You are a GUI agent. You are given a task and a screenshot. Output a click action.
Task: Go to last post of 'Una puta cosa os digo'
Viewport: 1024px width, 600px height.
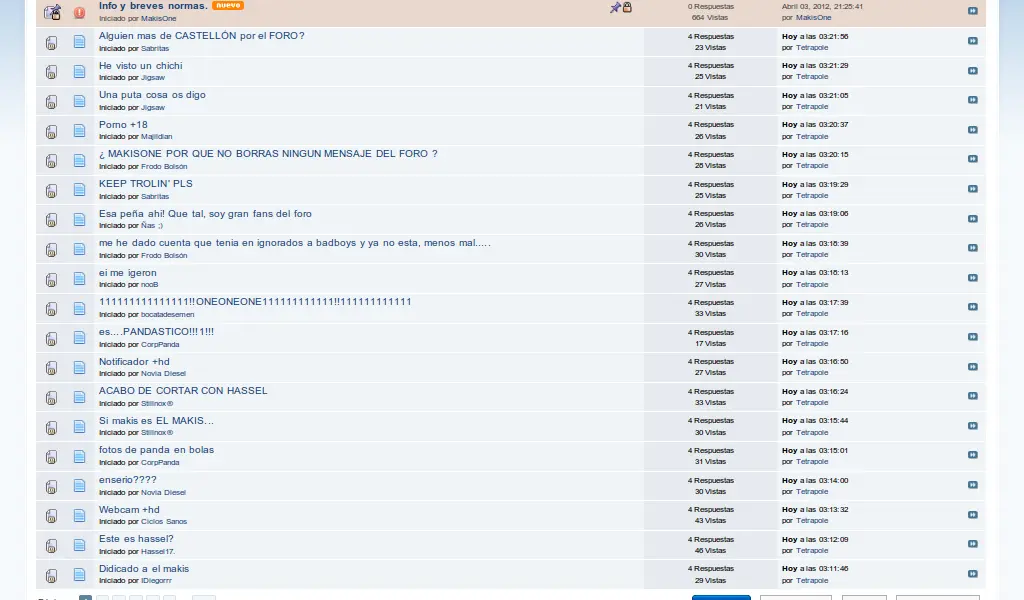pyautogui.click(x=972, y=100)
